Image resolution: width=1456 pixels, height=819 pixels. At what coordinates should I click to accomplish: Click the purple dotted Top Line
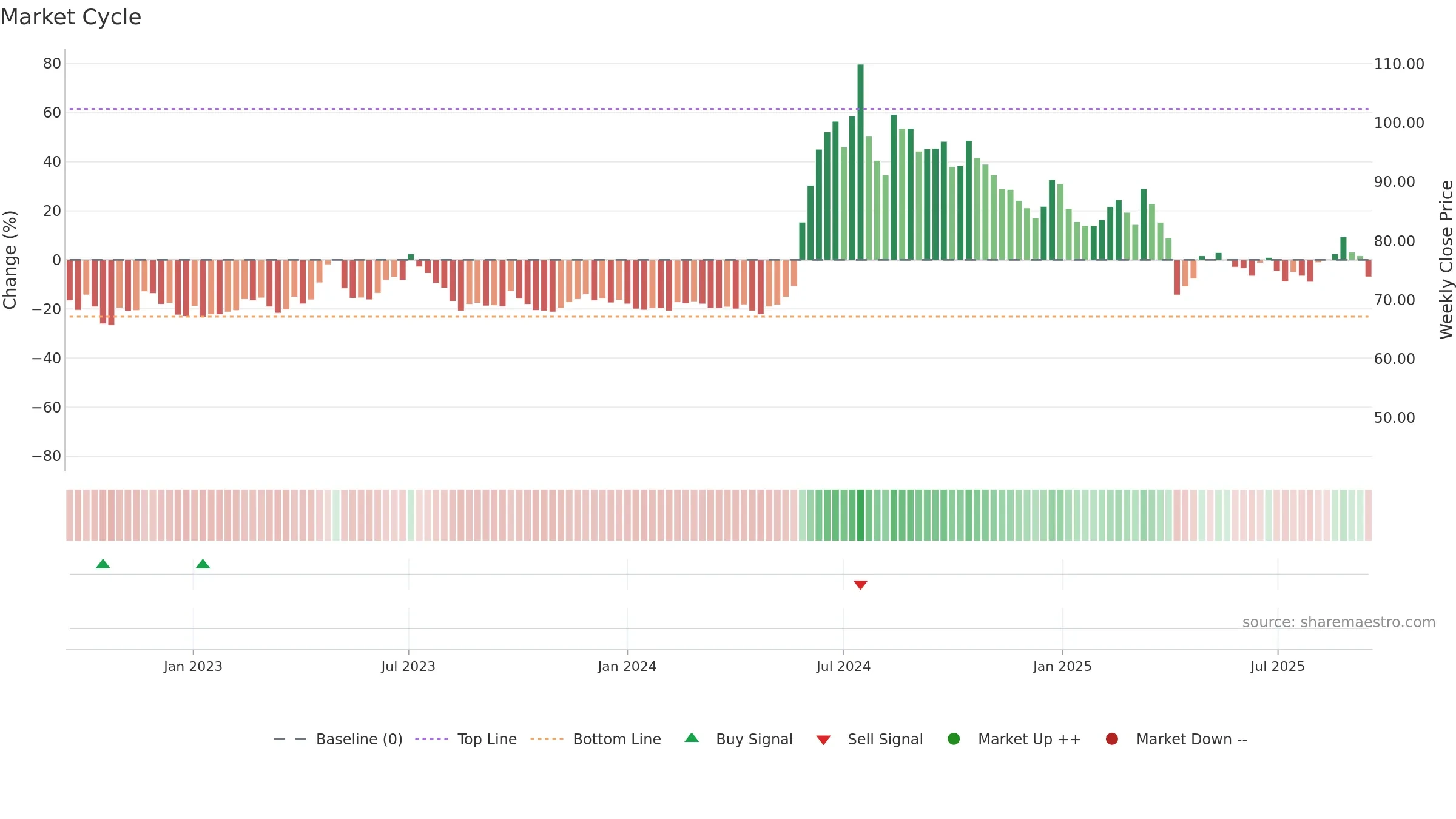click(x=719, y=109)
